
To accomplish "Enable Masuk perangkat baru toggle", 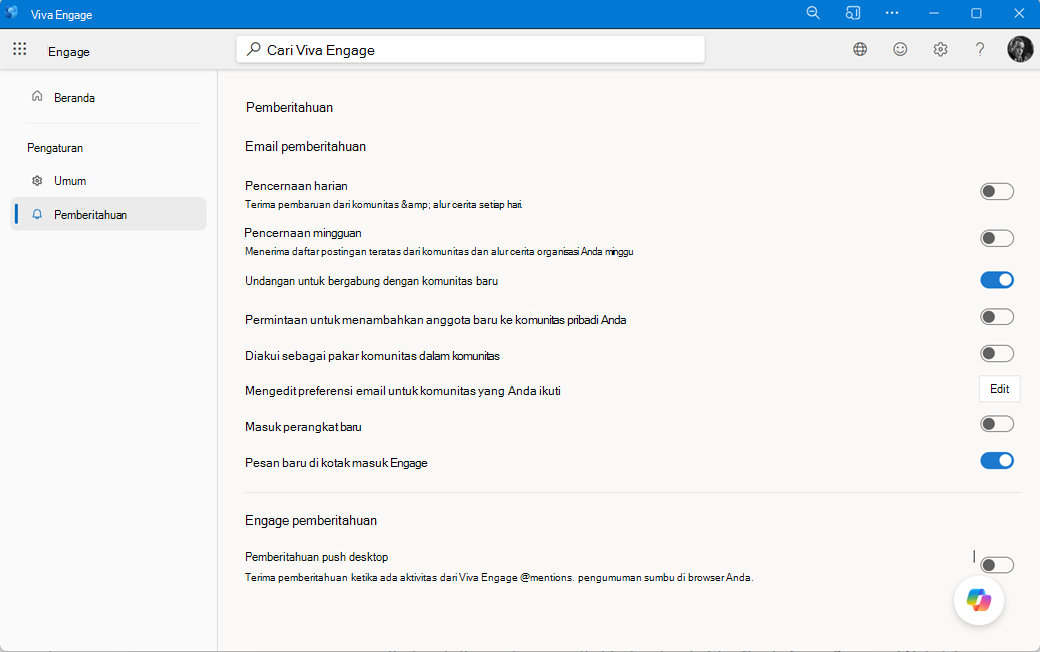I will coord(997,424).
